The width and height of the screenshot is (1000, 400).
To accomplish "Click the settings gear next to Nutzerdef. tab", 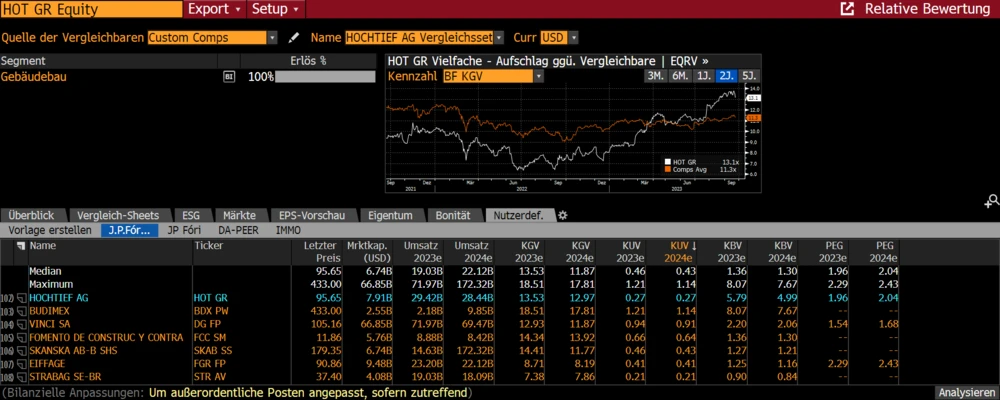I will [x=562, y=215].
